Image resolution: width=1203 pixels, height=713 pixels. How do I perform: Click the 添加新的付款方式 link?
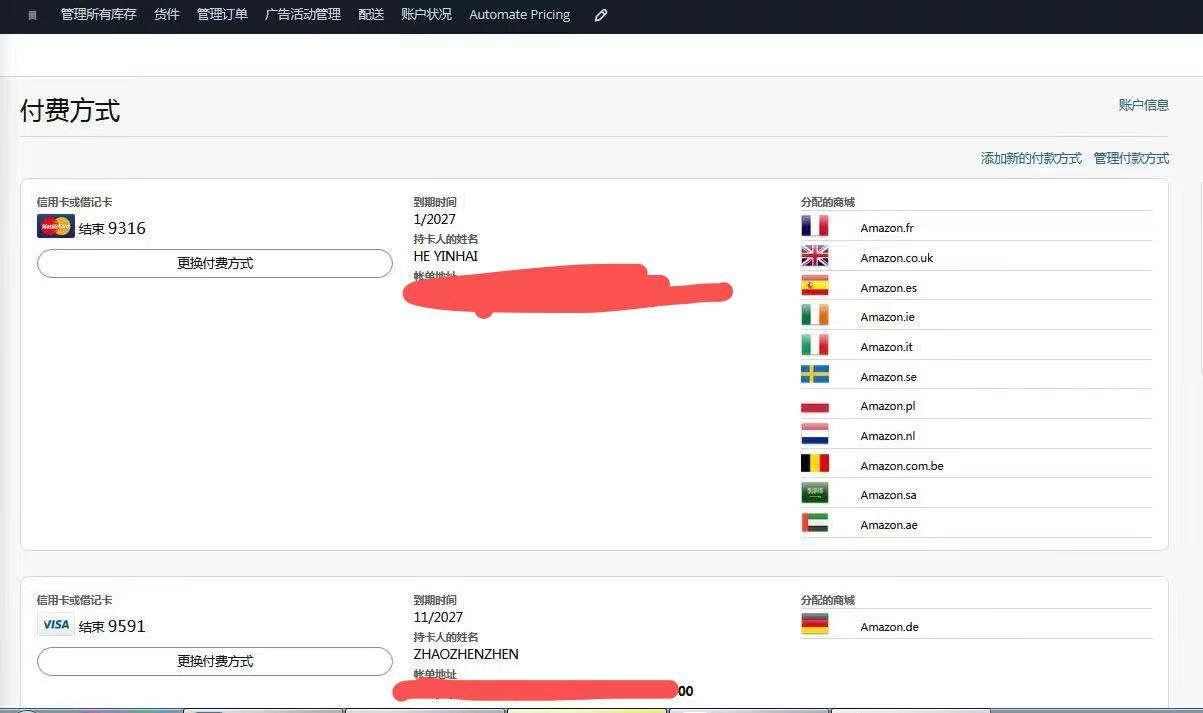click(x=1031, y=158)
